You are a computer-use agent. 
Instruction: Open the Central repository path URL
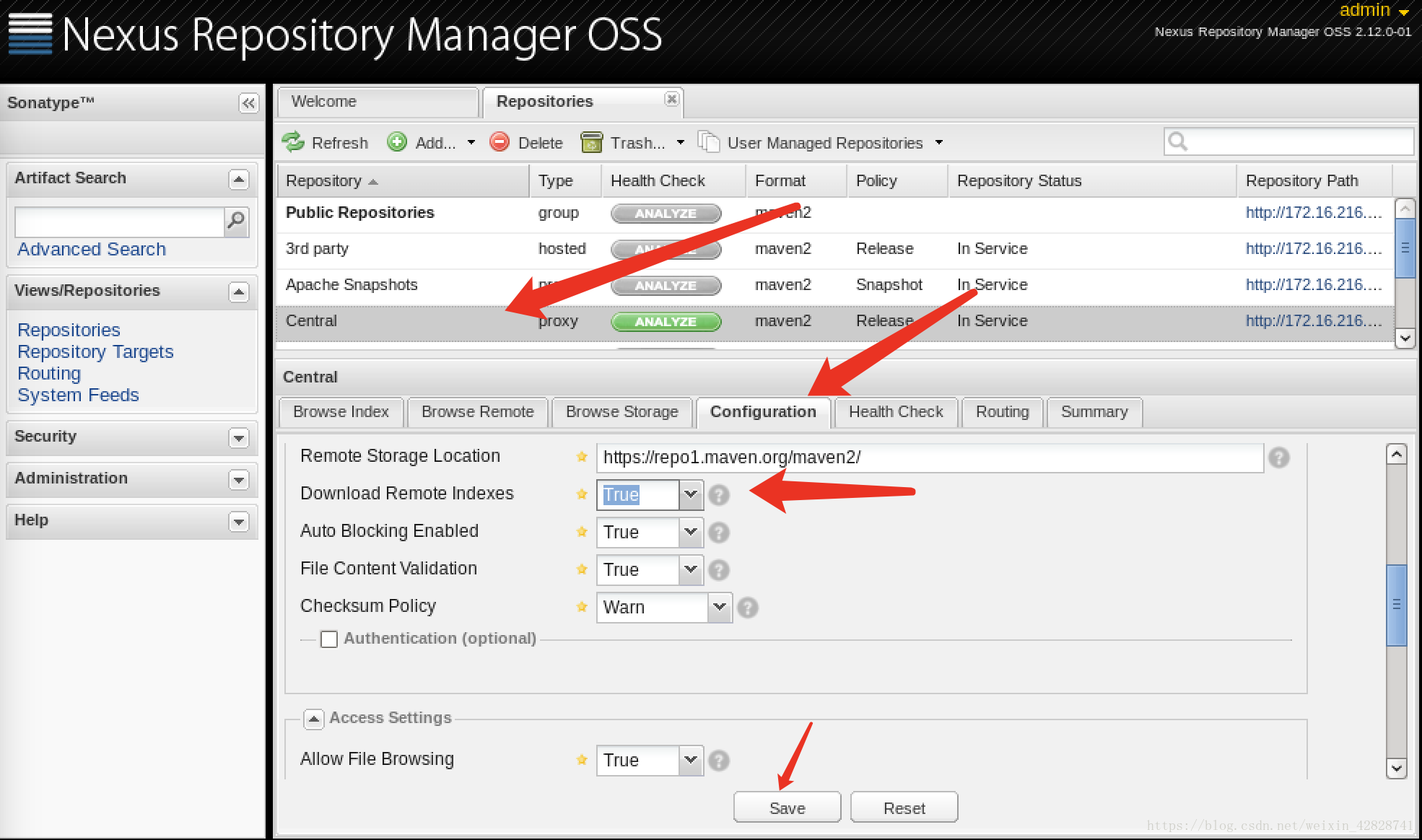(1314, 321)
